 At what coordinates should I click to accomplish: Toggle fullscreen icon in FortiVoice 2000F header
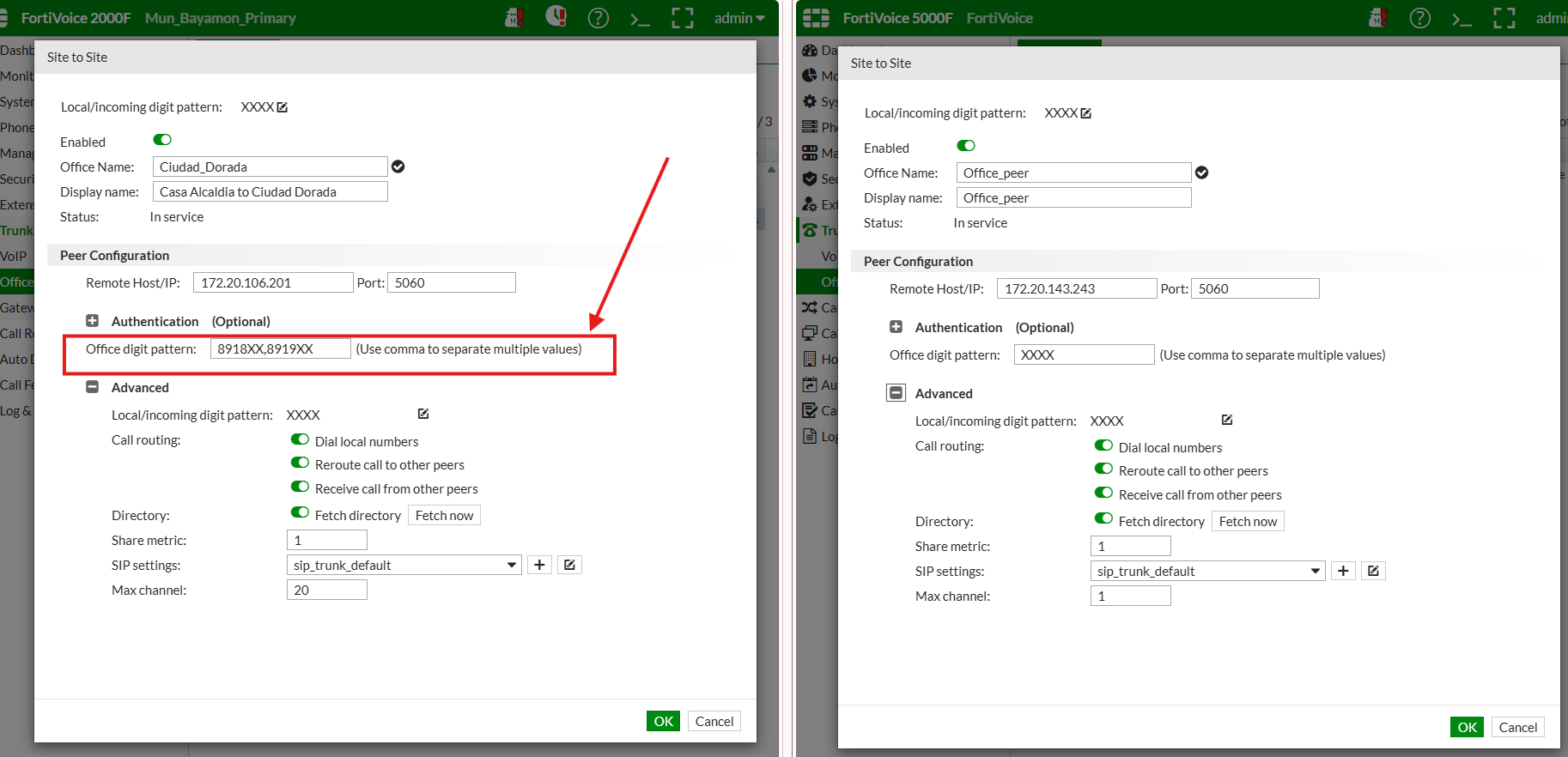point(683,18)
